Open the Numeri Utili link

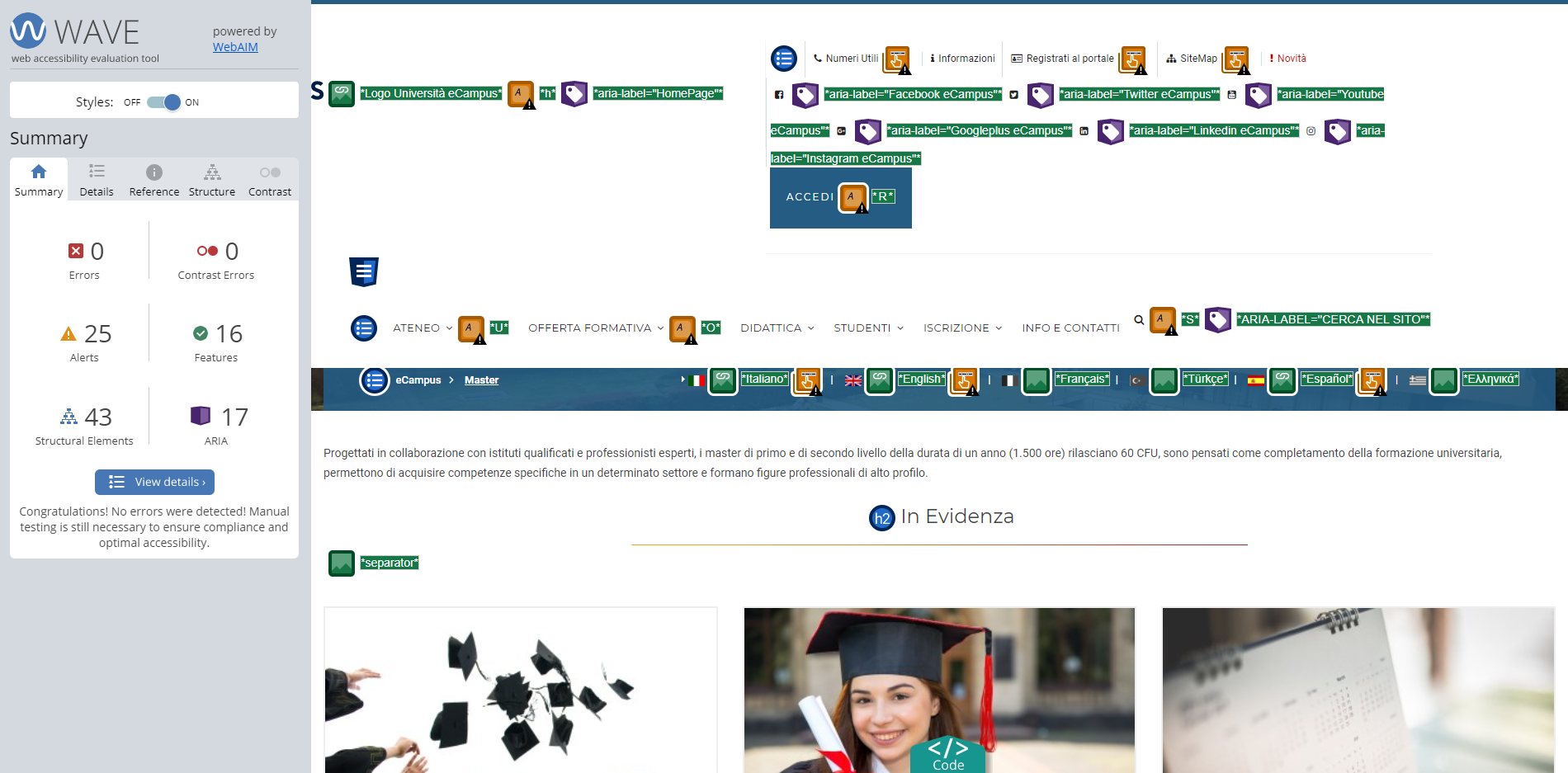click(x=846, y=59)
